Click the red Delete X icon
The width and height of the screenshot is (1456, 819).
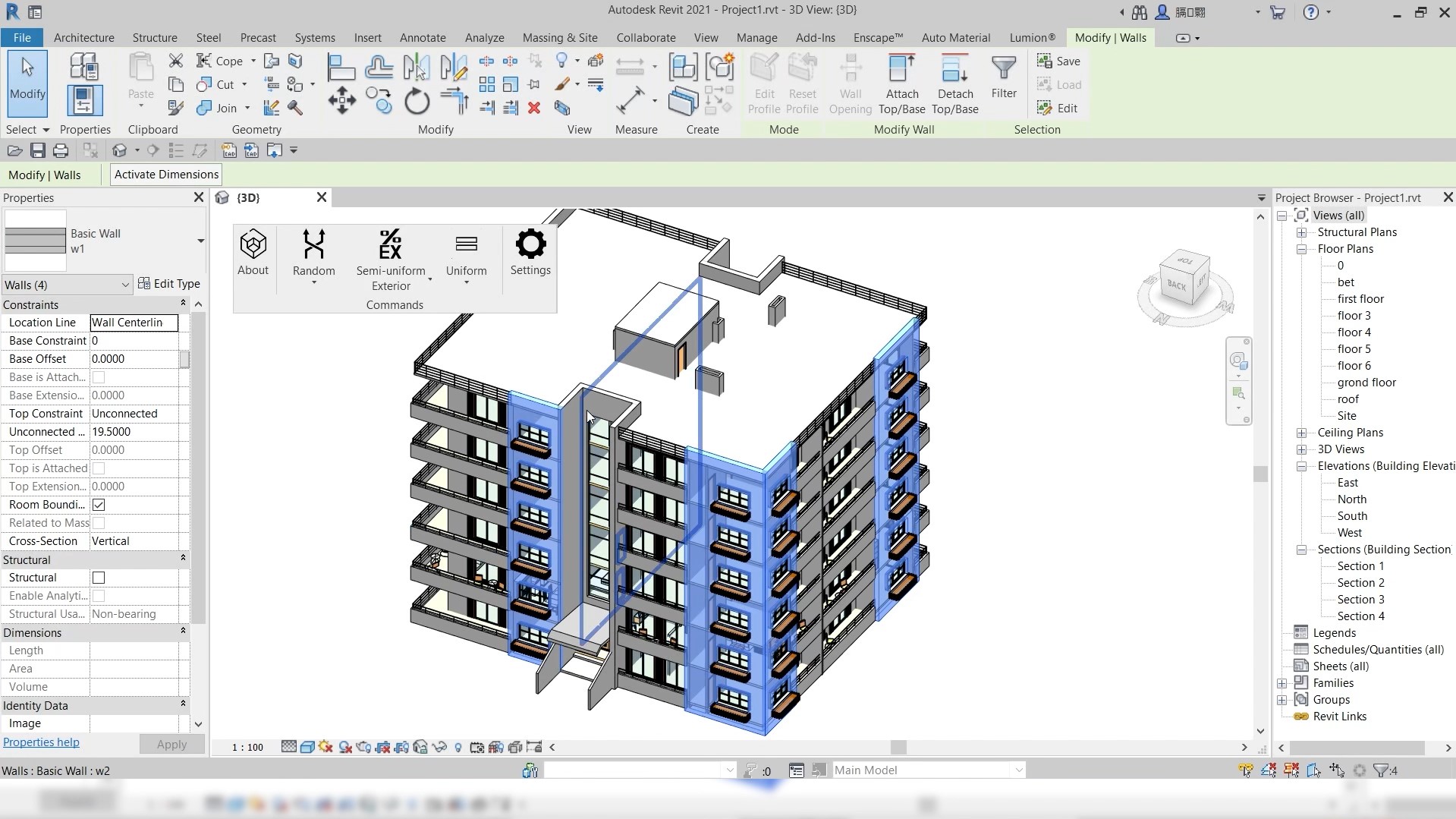click(534, 108)
